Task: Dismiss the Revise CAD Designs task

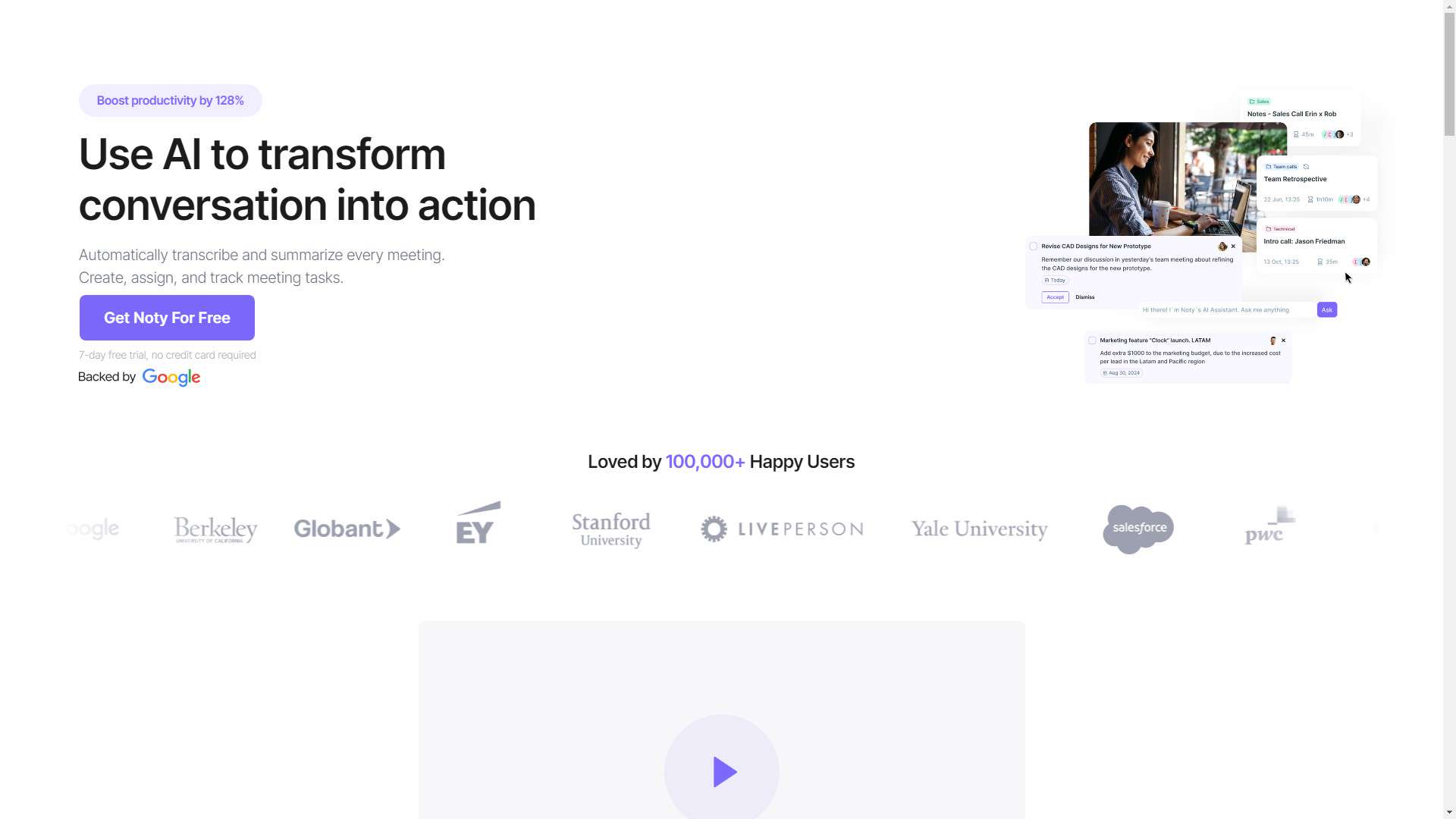Action: click(x=1085, y=297)
